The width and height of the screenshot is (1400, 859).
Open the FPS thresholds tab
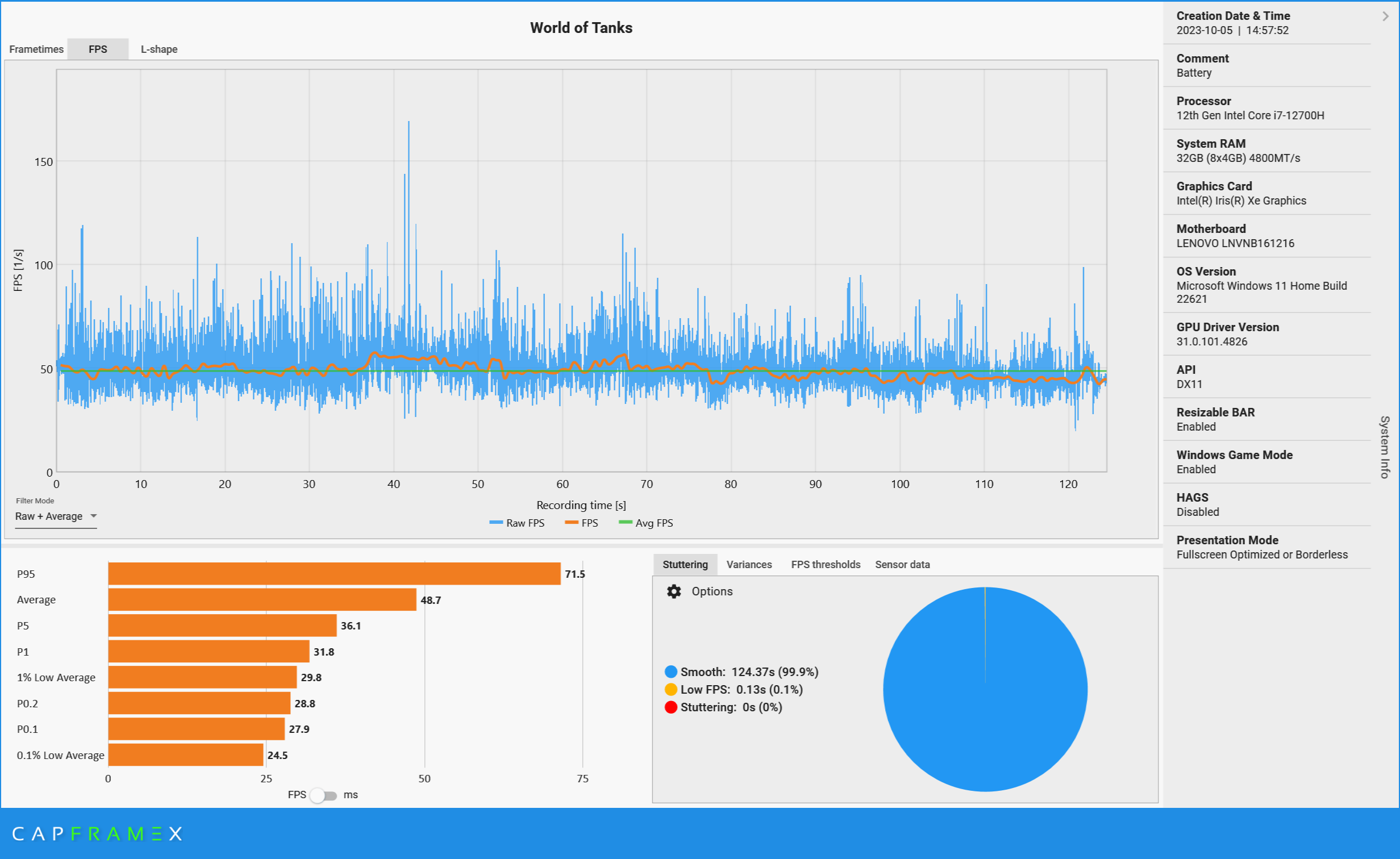825,564
